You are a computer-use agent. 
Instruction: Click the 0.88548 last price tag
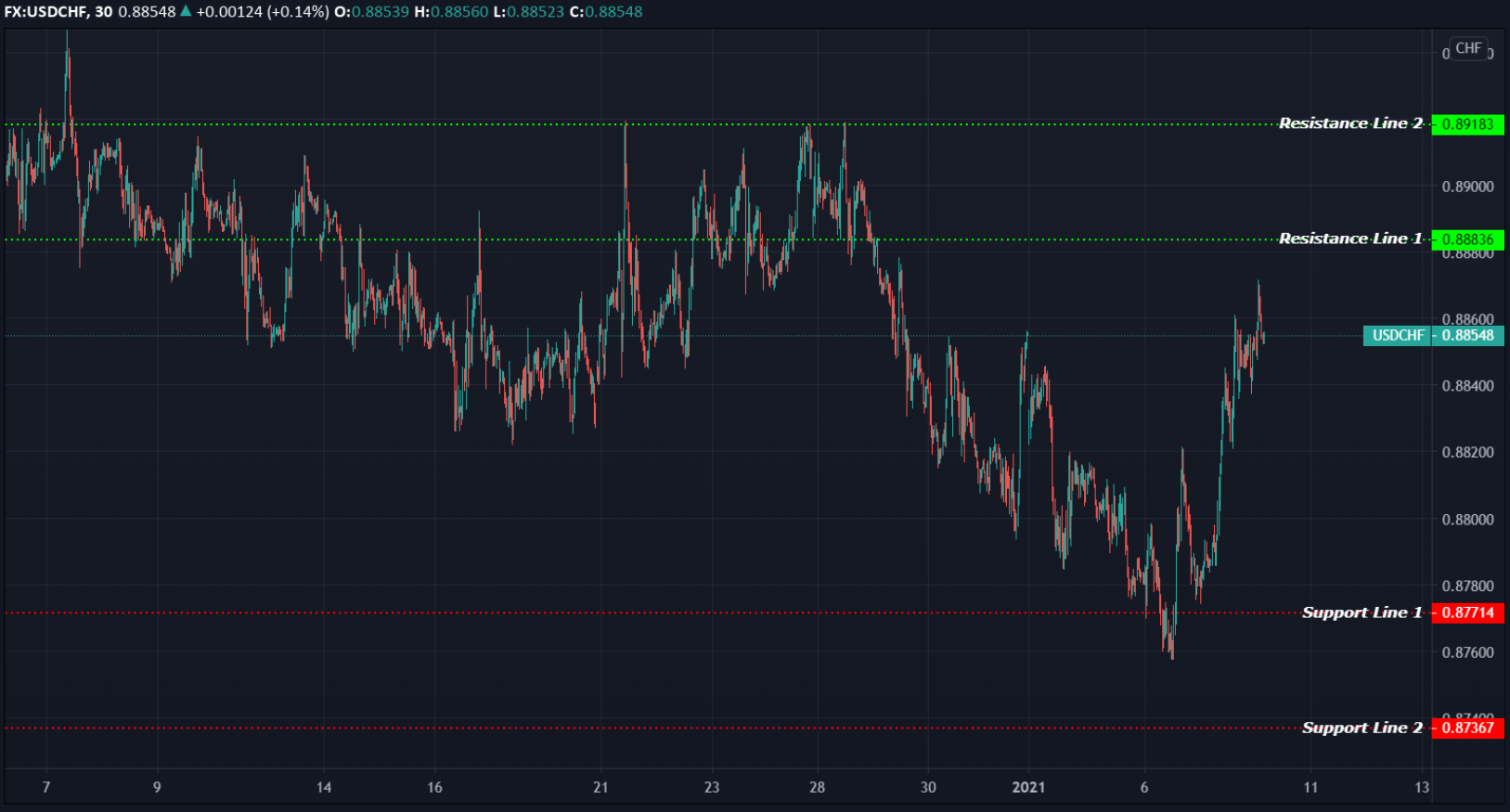pyautogui.click(x=1468, y=336)
